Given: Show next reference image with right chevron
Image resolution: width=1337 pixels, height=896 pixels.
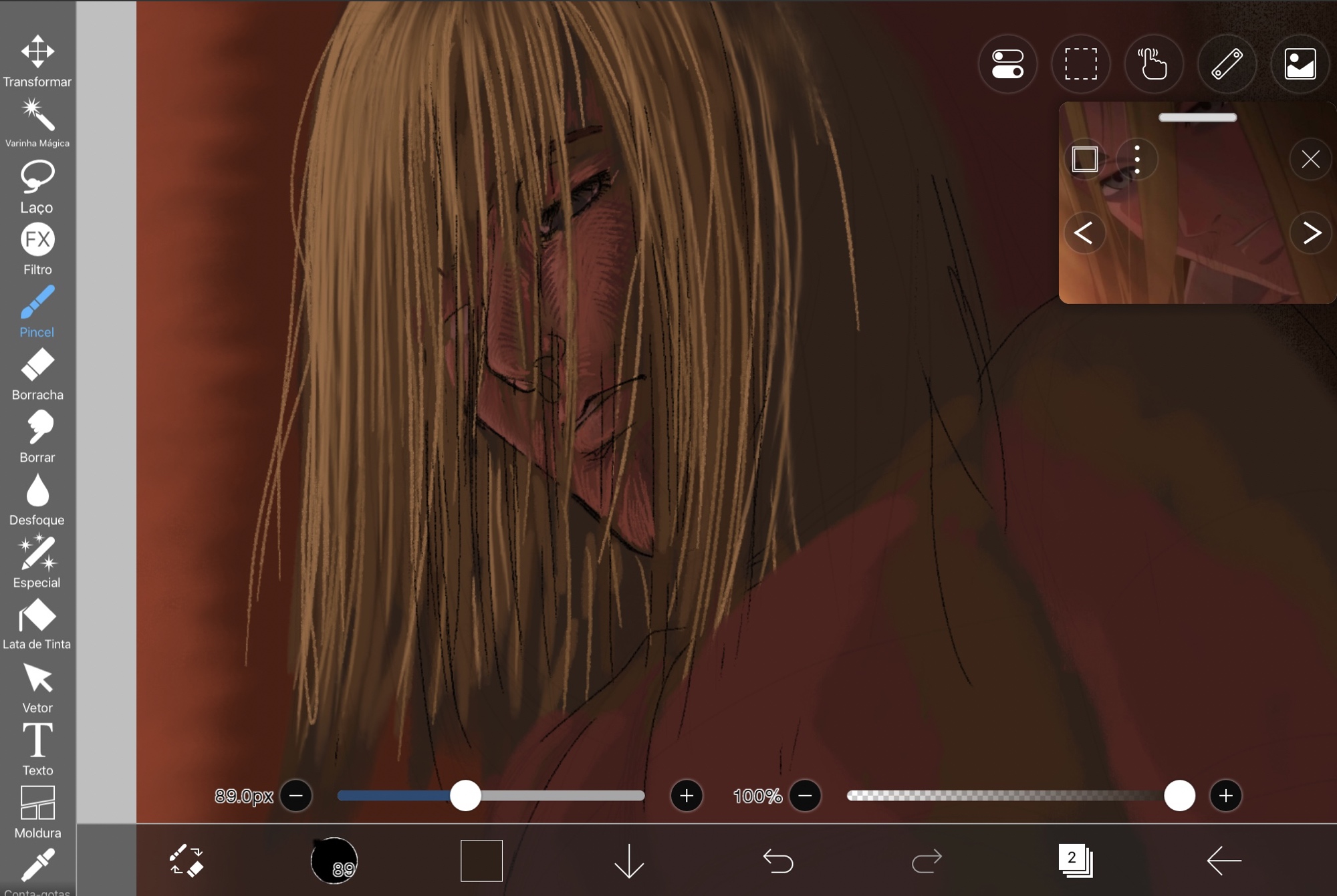Looking at the screenshot, I should [x=1311, y=233].
